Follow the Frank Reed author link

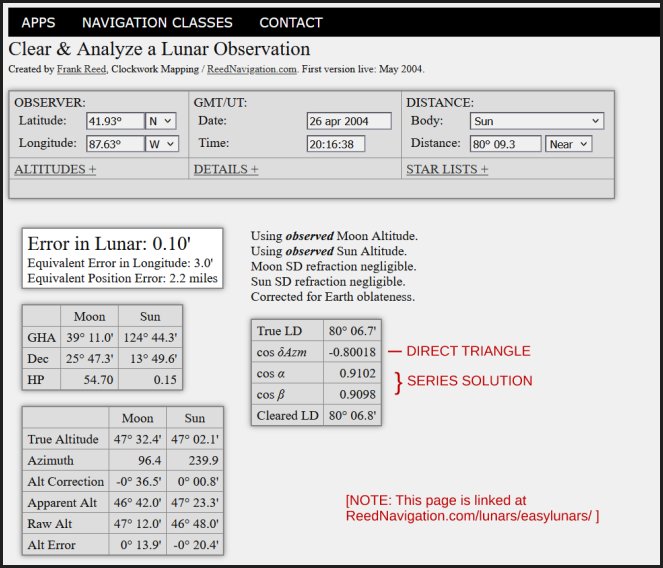(84, 69)
